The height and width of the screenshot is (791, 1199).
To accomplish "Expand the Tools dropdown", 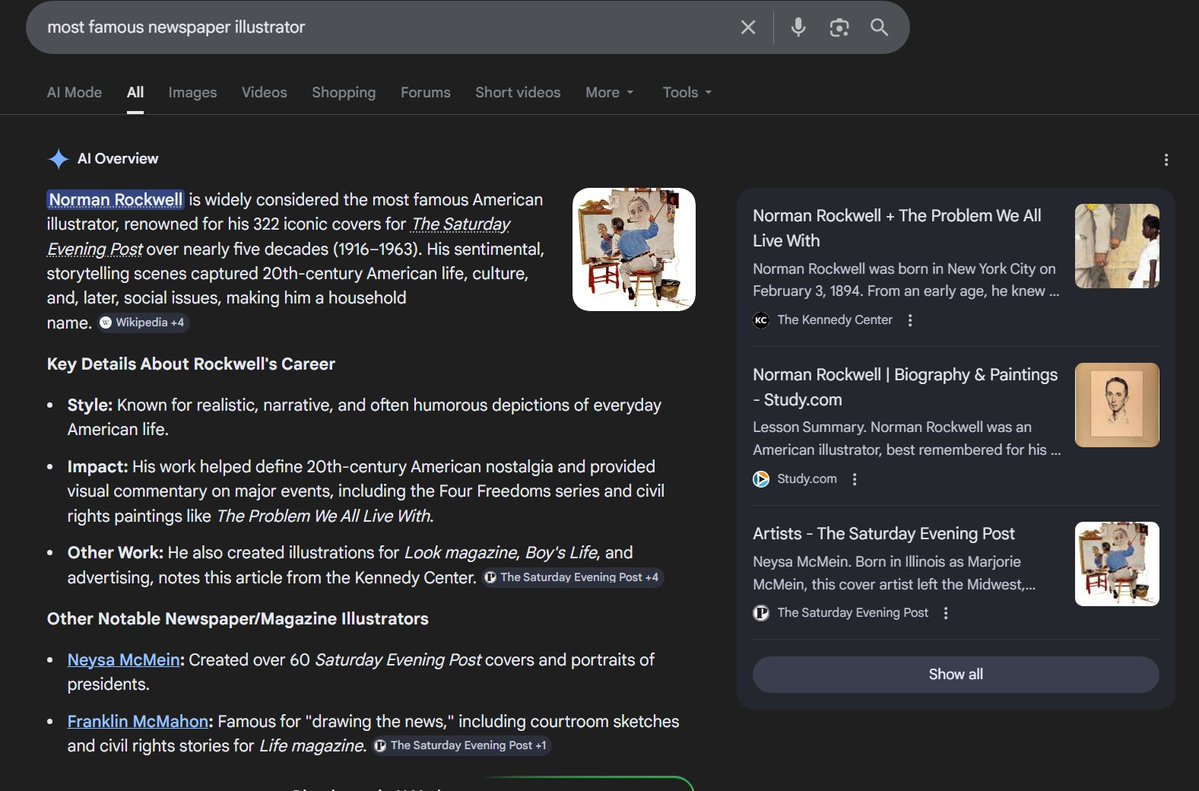I will coord(687,93).
